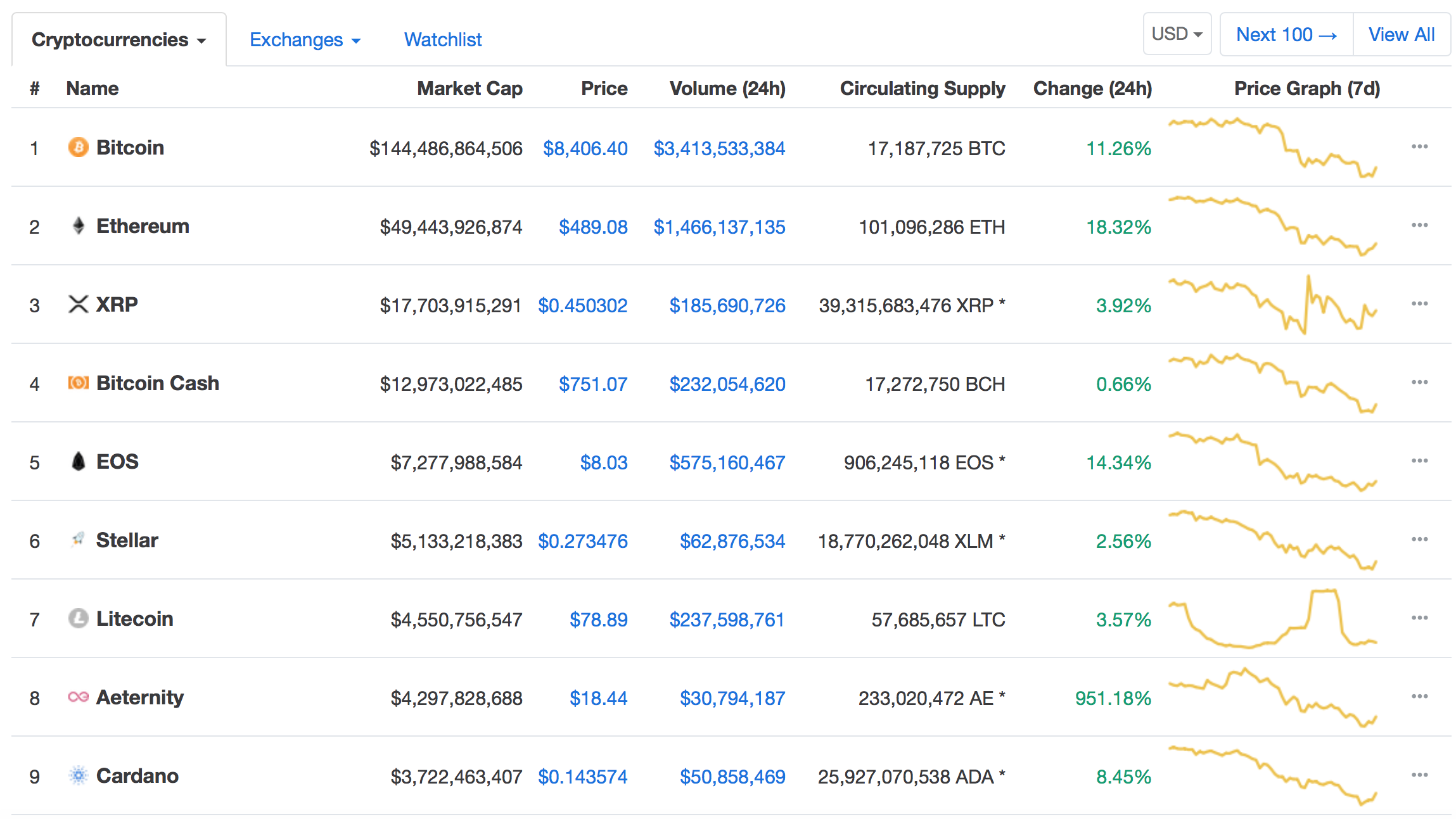Image resolution: width=1456 pixels, height=819 pixels.
Task: Click XRP price $0.450302
Action: tap(582, 306)
